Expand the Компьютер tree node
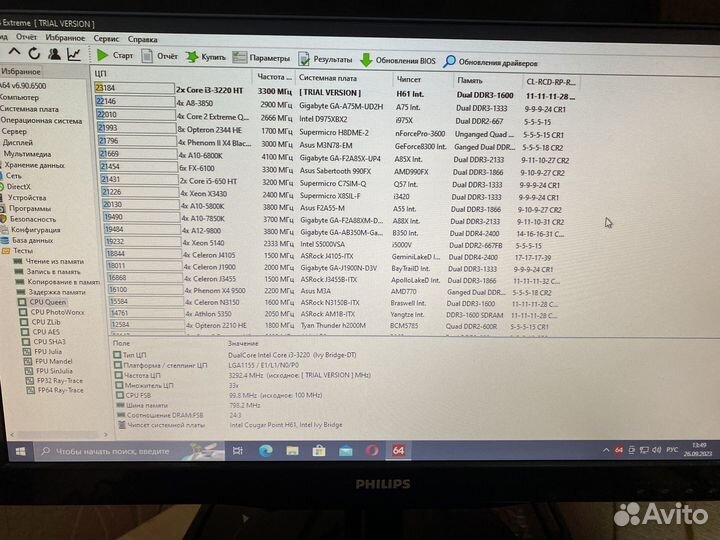The image size is (720, 540). [x=19, y=97]
